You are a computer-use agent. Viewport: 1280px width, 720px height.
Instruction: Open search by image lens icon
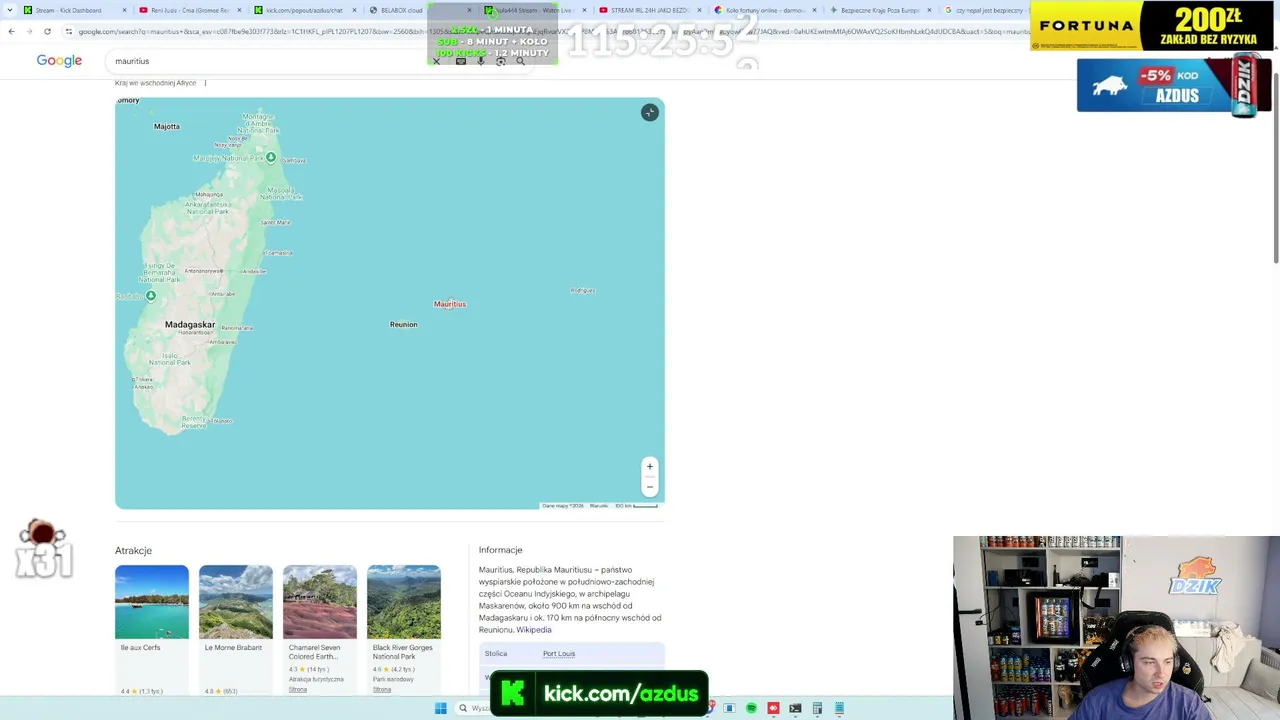pos(501,62)
